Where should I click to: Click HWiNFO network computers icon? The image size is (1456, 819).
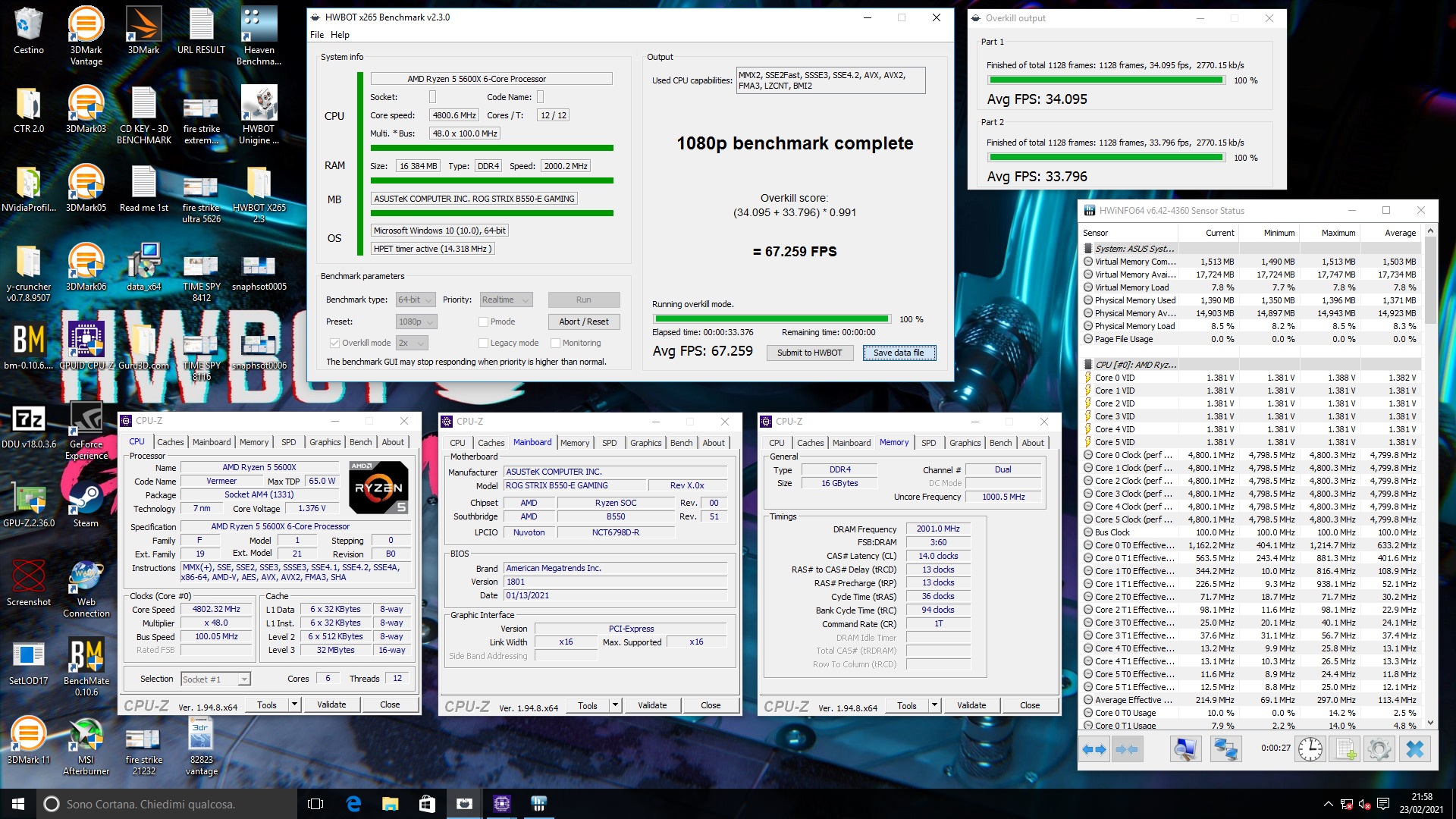(x=1225, y=749)
